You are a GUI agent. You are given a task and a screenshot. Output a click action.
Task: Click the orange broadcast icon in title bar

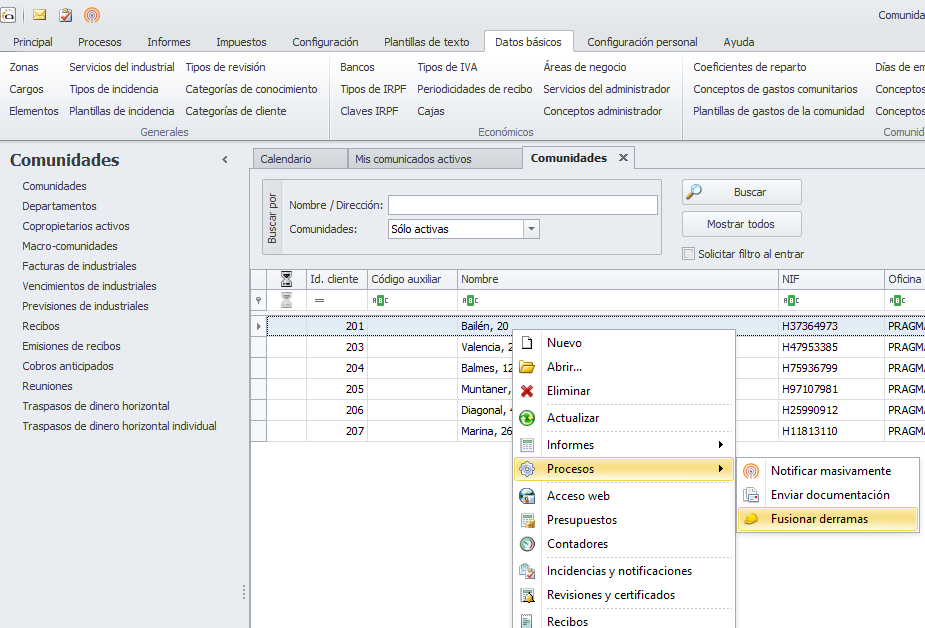(x=92, y=15)
